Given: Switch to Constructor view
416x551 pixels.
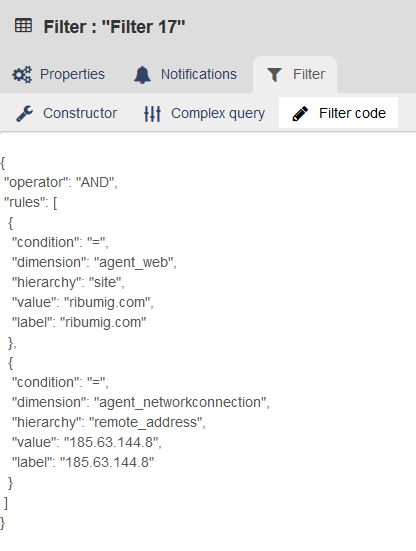Looking at the screenshot, I should pos(66,114).
